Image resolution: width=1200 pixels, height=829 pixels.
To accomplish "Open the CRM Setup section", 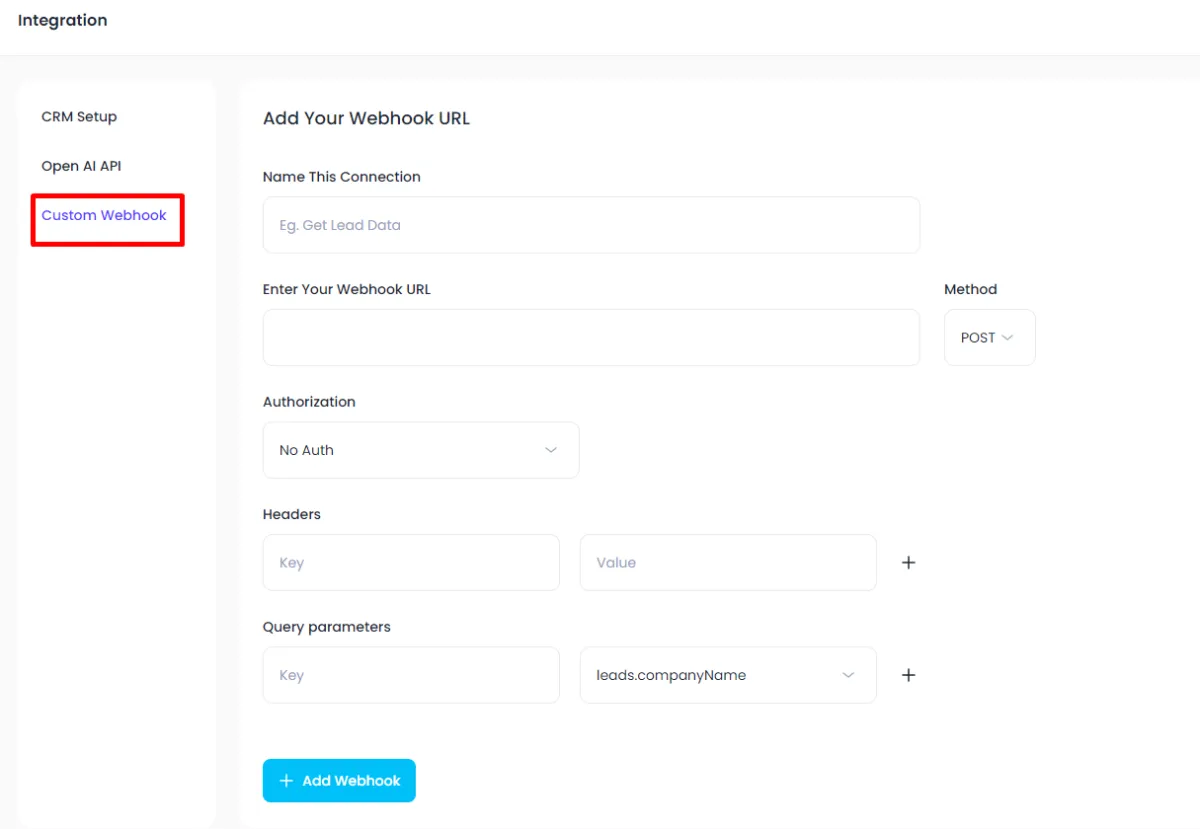I will (79, 117).
